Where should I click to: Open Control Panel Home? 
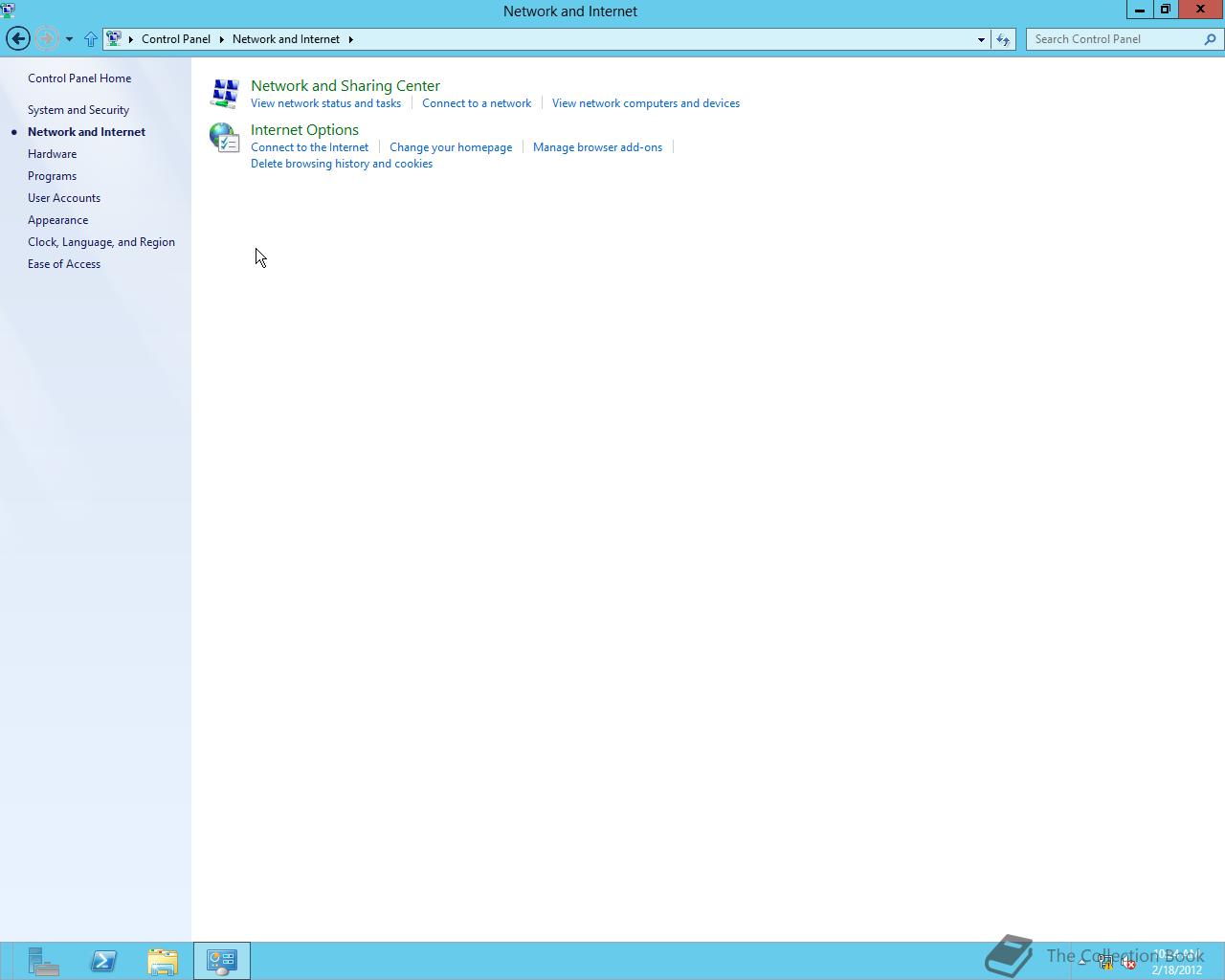tap(79, 78)
